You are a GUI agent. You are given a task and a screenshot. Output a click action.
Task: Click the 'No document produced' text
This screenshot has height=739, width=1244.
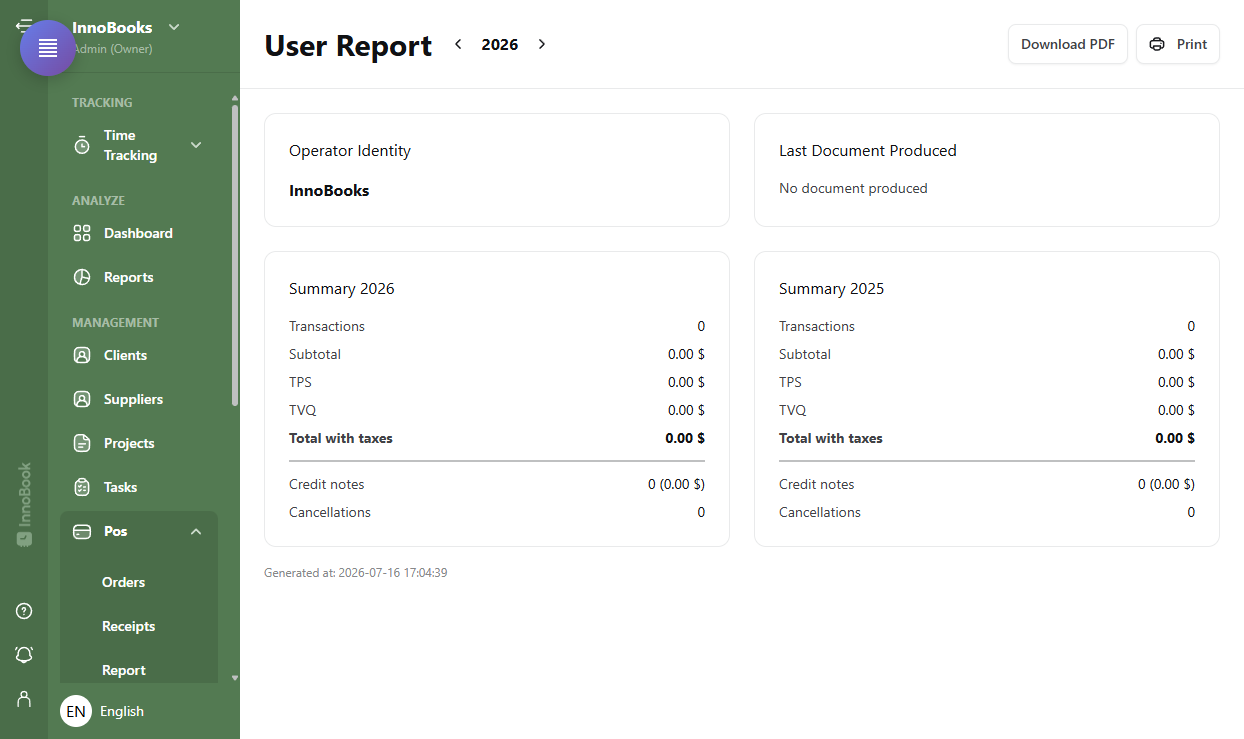coord(853,188)
